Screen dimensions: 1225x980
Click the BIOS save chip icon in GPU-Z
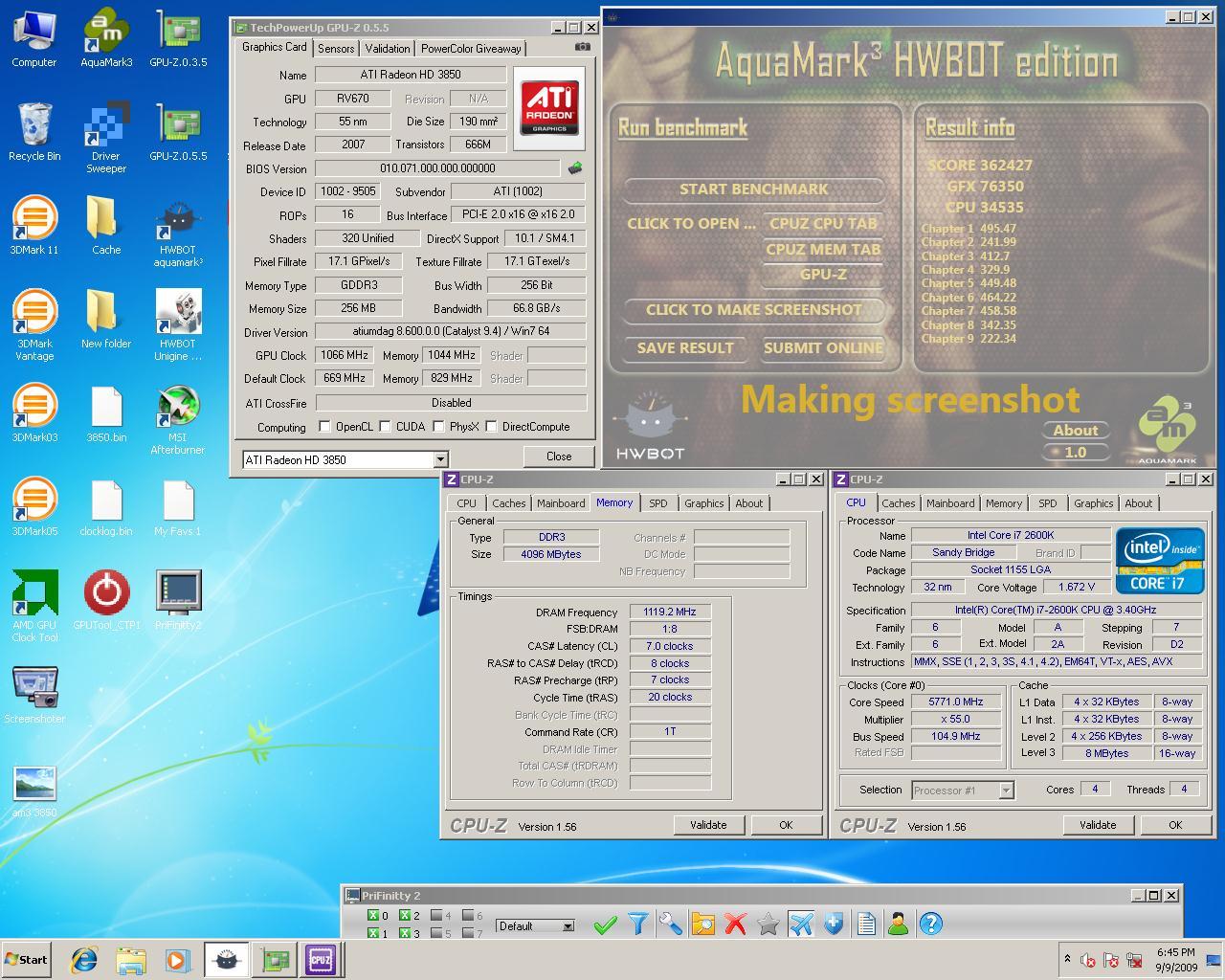575,168
